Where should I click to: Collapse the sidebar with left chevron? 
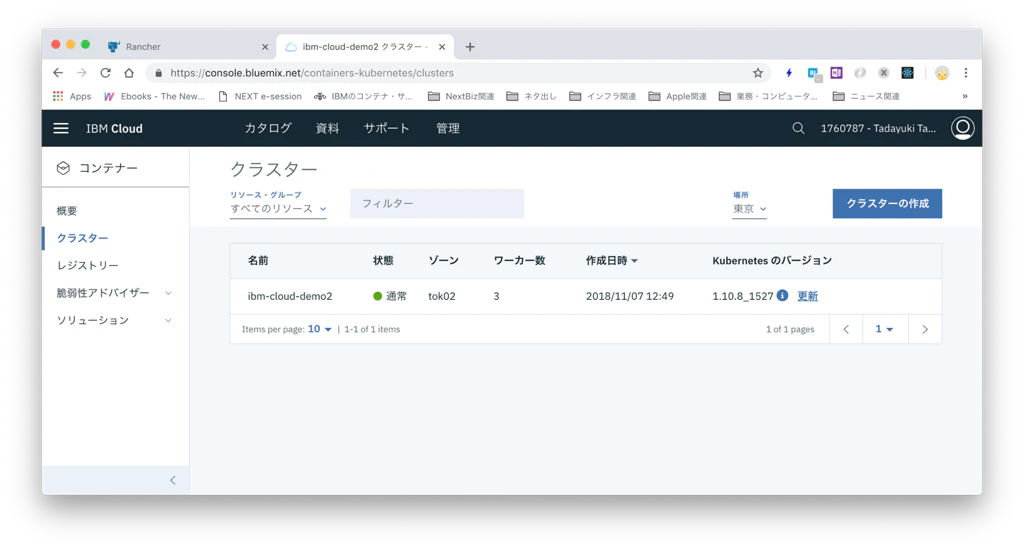(172, 480)
